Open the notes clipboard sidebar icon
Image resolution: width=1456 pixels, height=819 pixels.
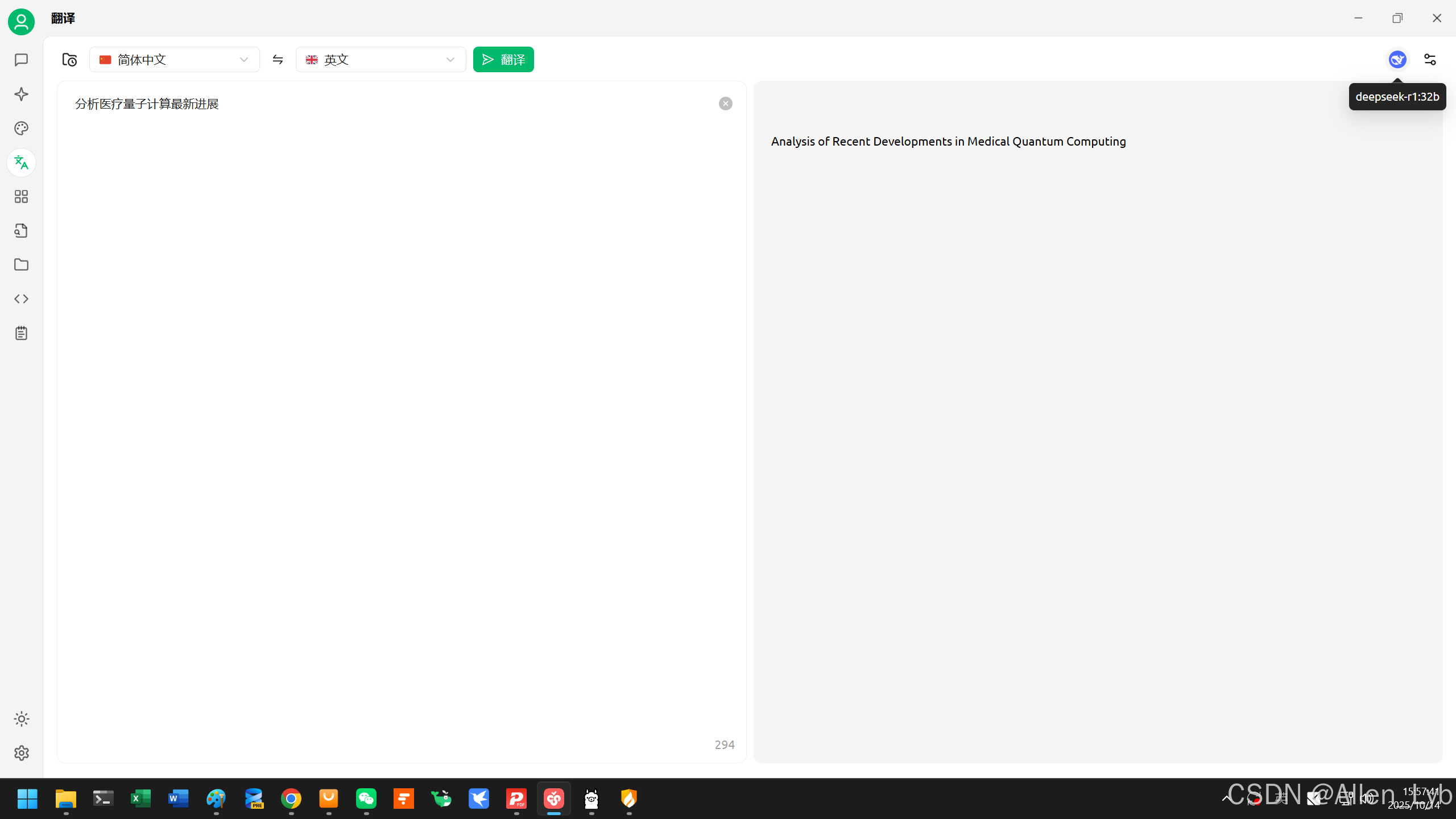pos(21,333)
